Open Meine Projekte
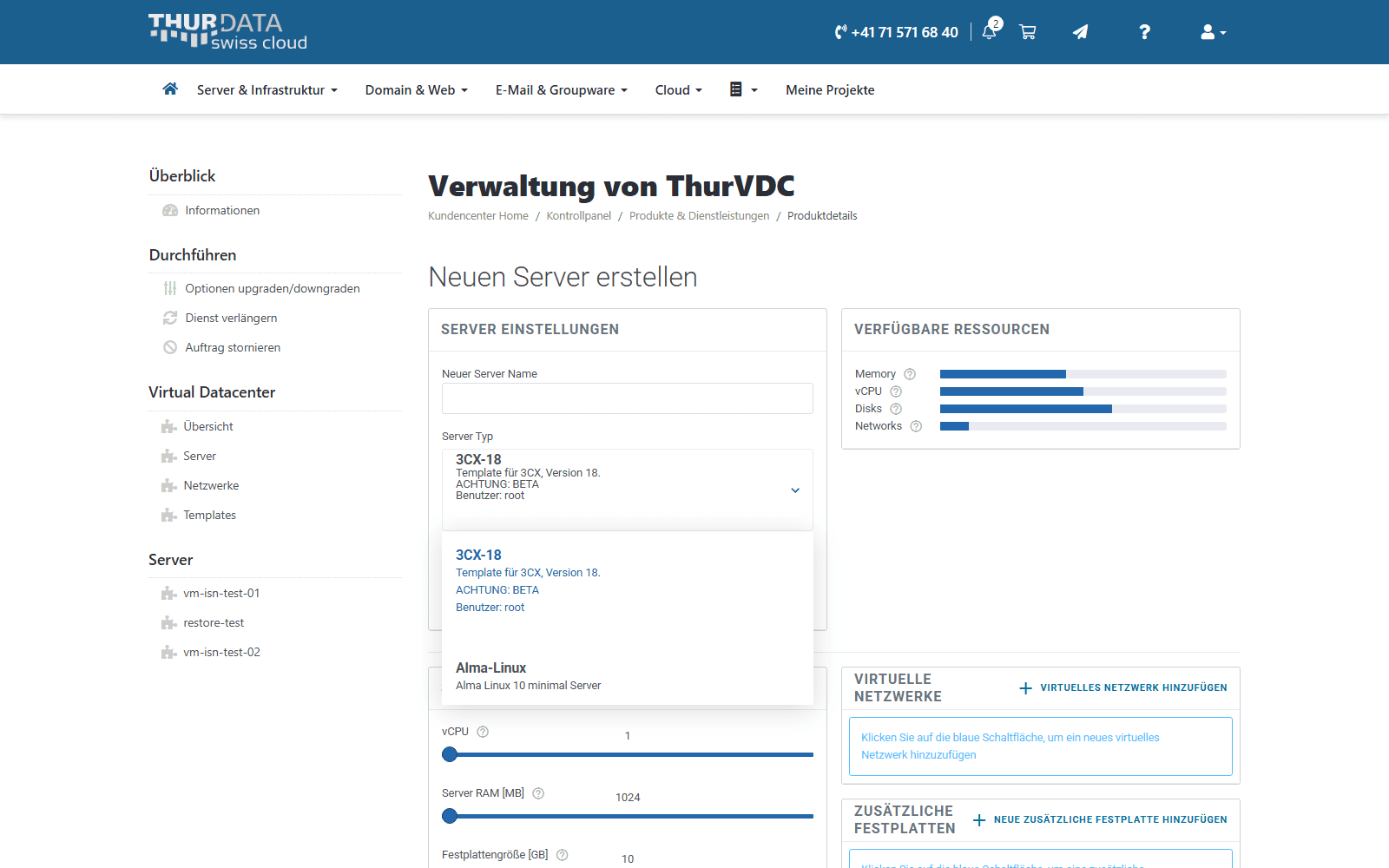The height and width of the screenshot is (868, 1389). (x=830, y=90)
